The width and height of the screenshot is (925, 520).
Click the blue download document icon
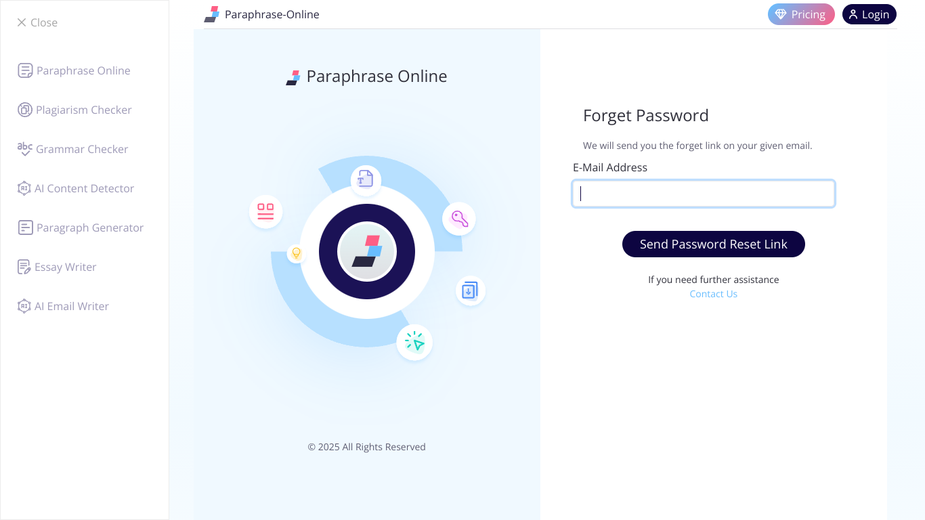470,290
